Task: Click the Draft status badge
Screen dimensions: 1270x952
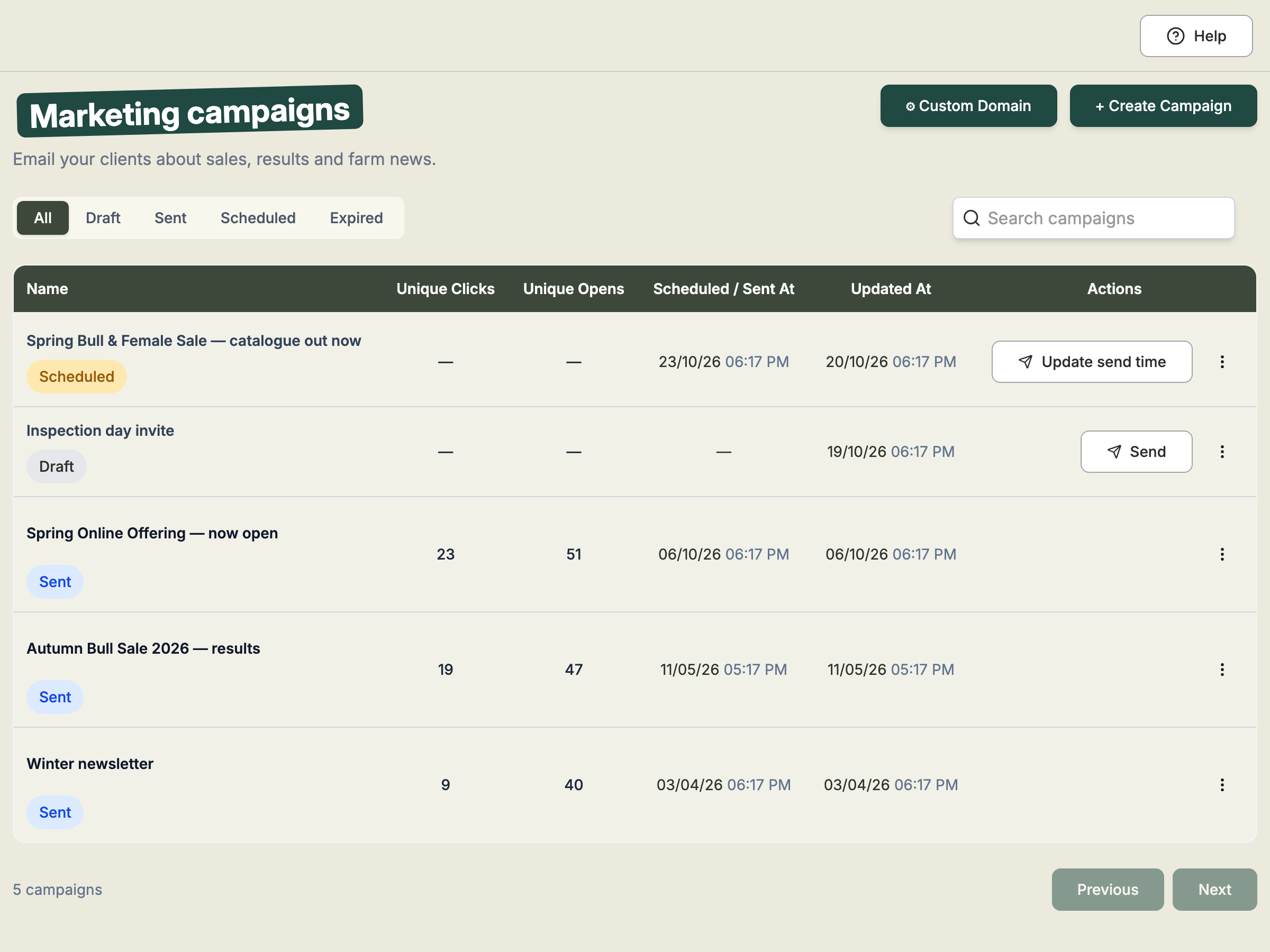Action: tap(56, 466)
